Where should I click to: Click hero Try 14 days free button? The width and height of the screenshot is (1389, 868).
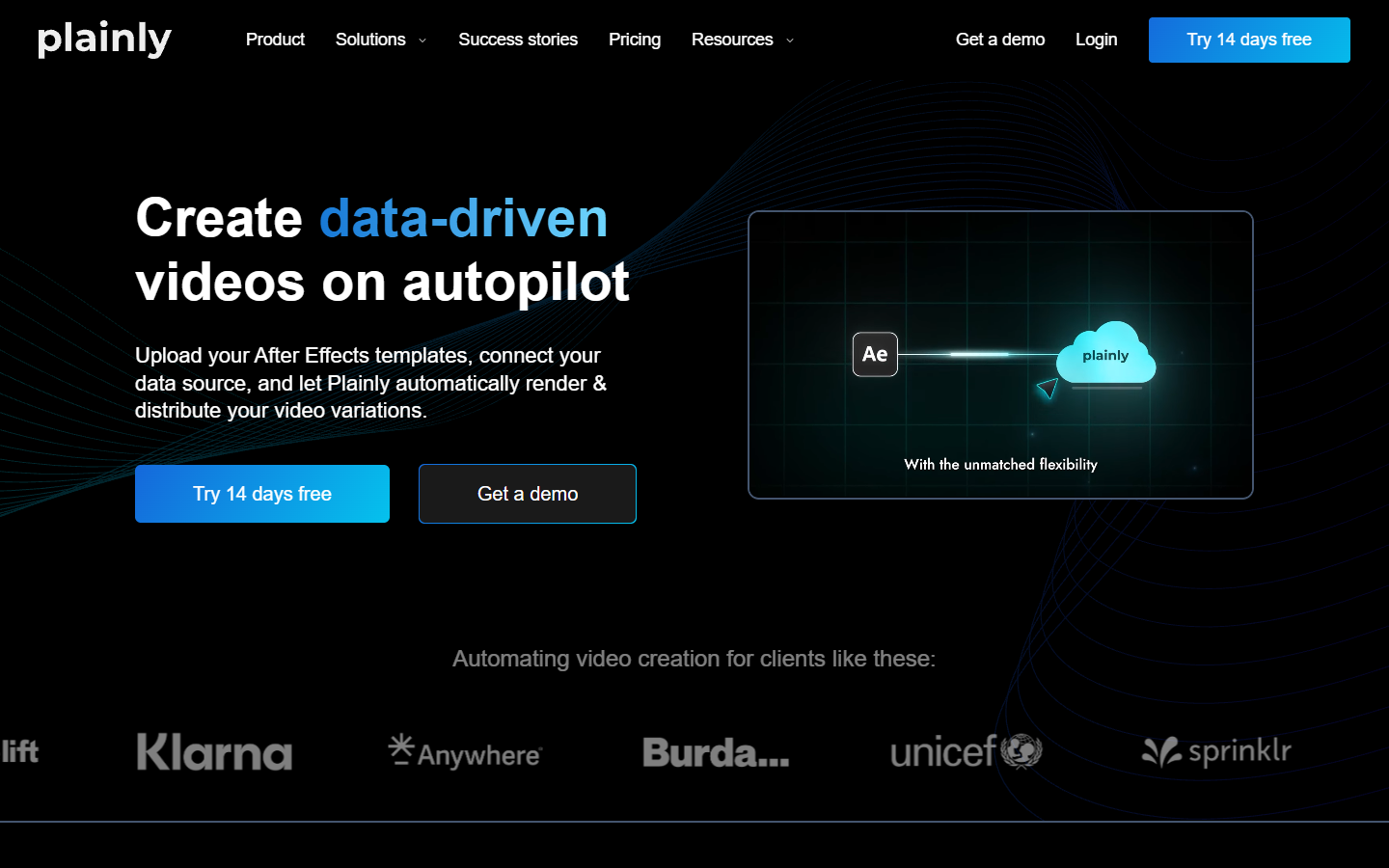click(262, 494)
